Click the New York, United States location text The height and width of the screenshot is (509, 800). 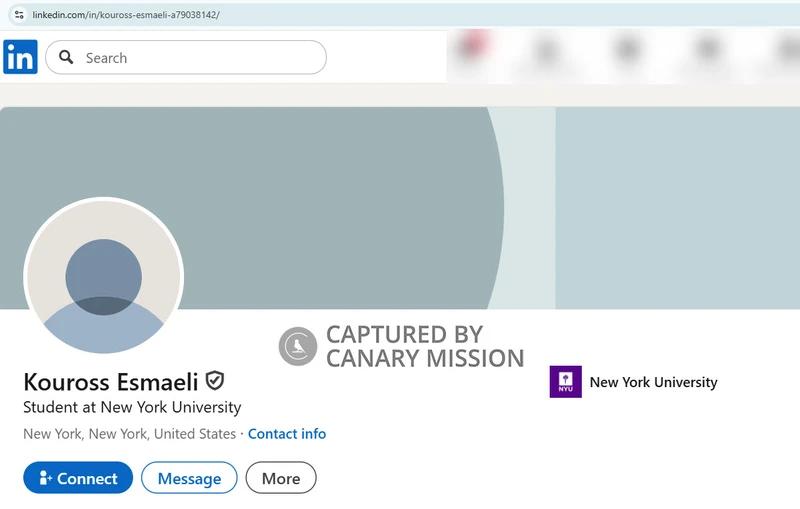129,434
